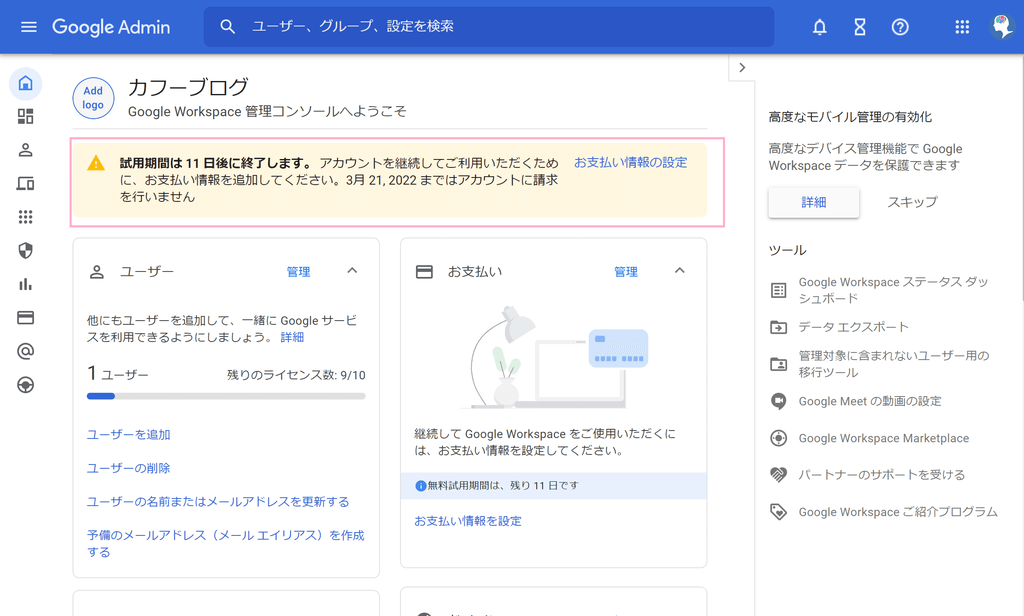Click the Marketplace circular icon
Image resolution: width=1024 pixels, height=616 pixels.
778,438
